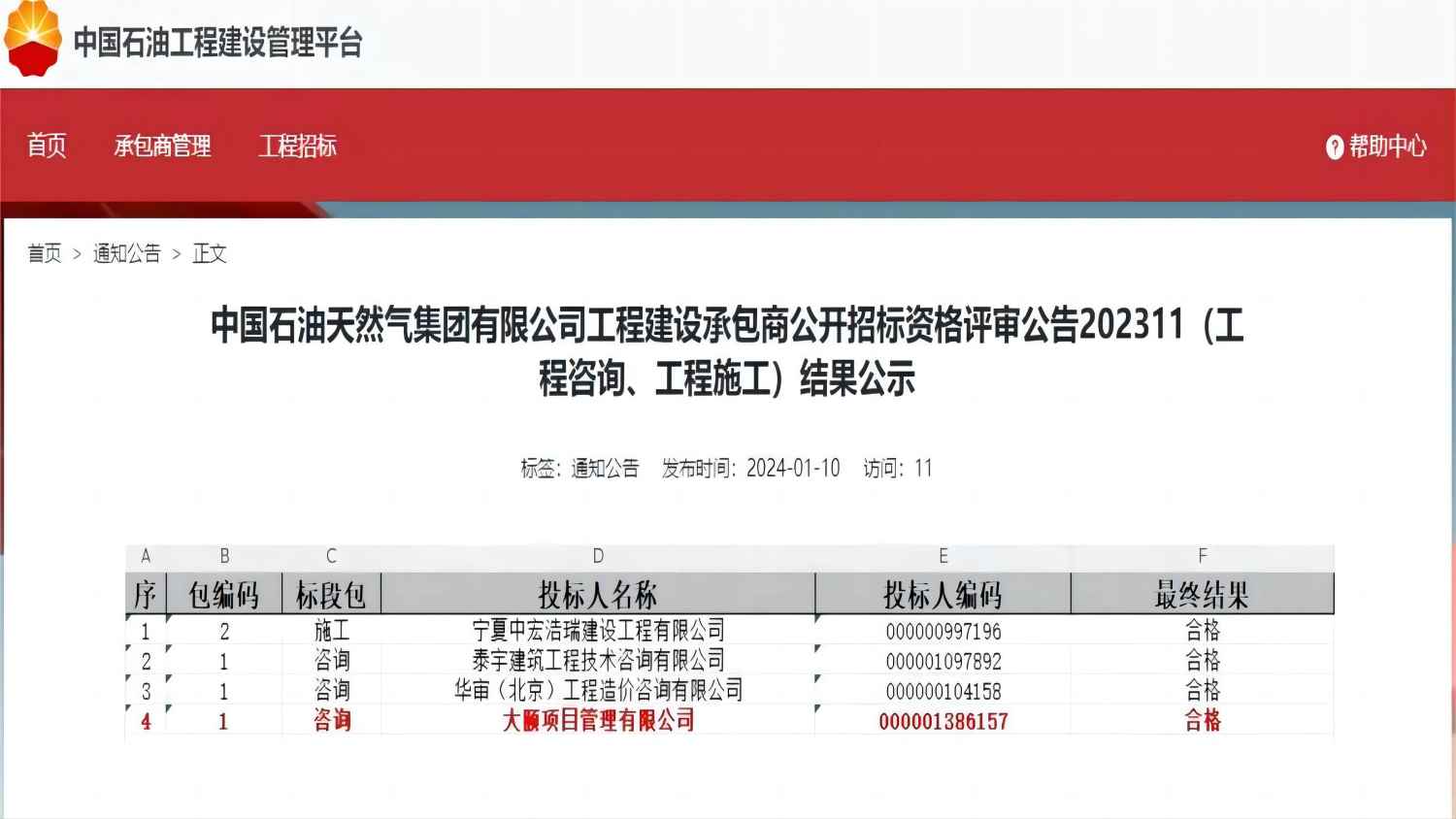Click red bidder code 000001386157

[943, 722]
